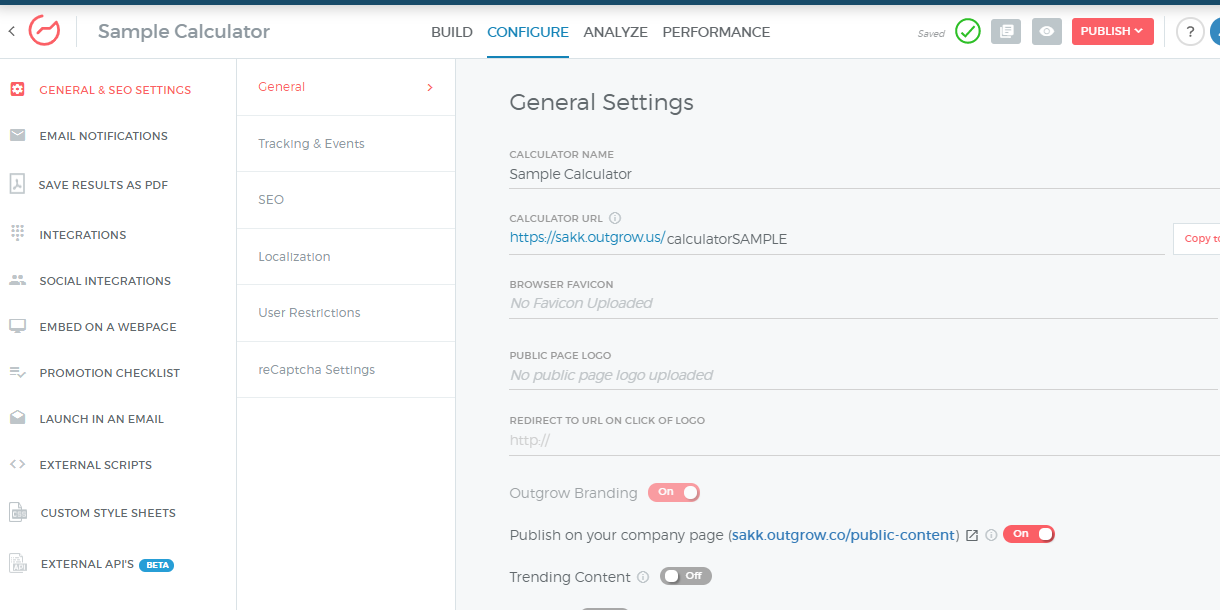1220x610 pixels.
Task: Click info icon next to public-content link
Action: click(991, 535)
